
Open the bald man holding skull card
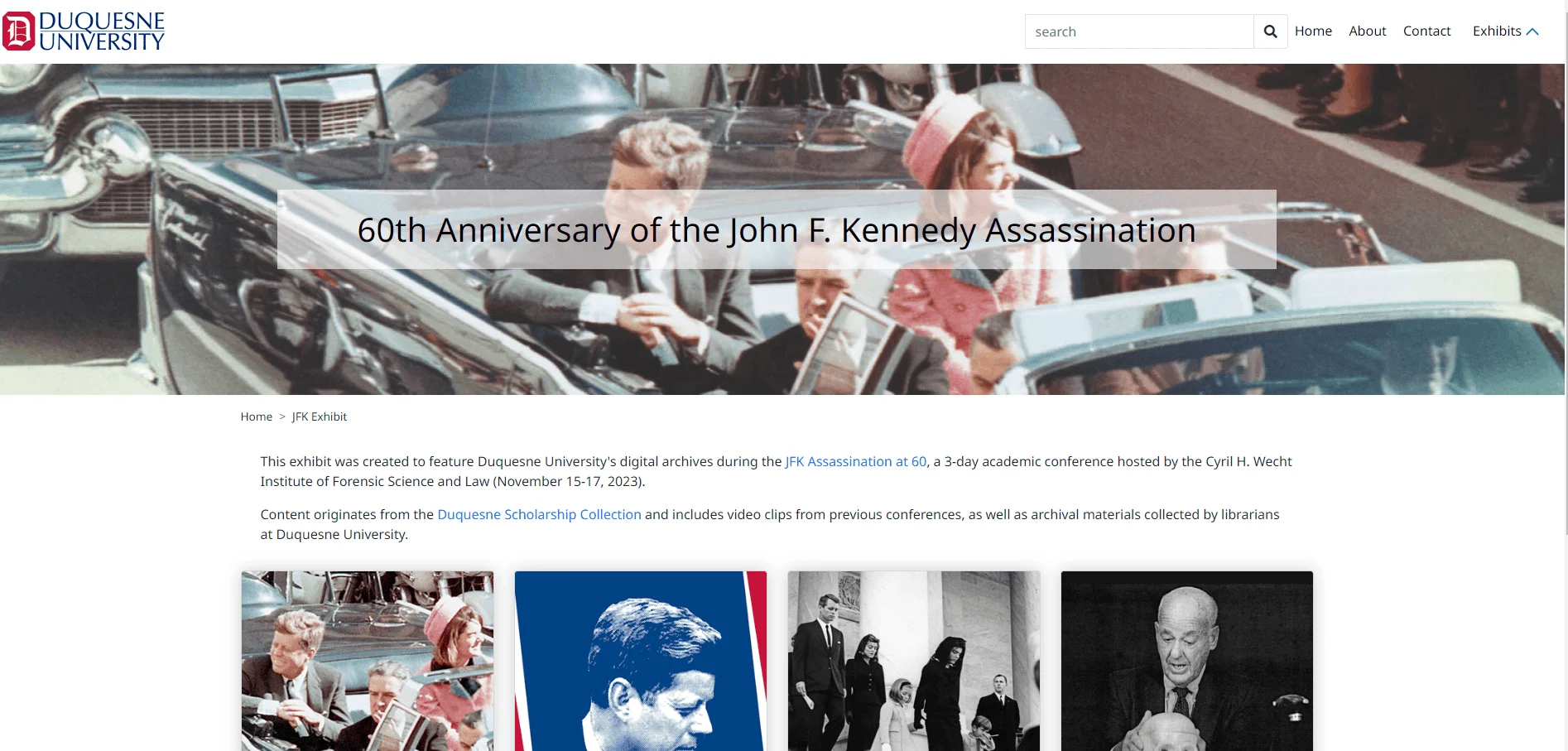[x=1187, y=661]
